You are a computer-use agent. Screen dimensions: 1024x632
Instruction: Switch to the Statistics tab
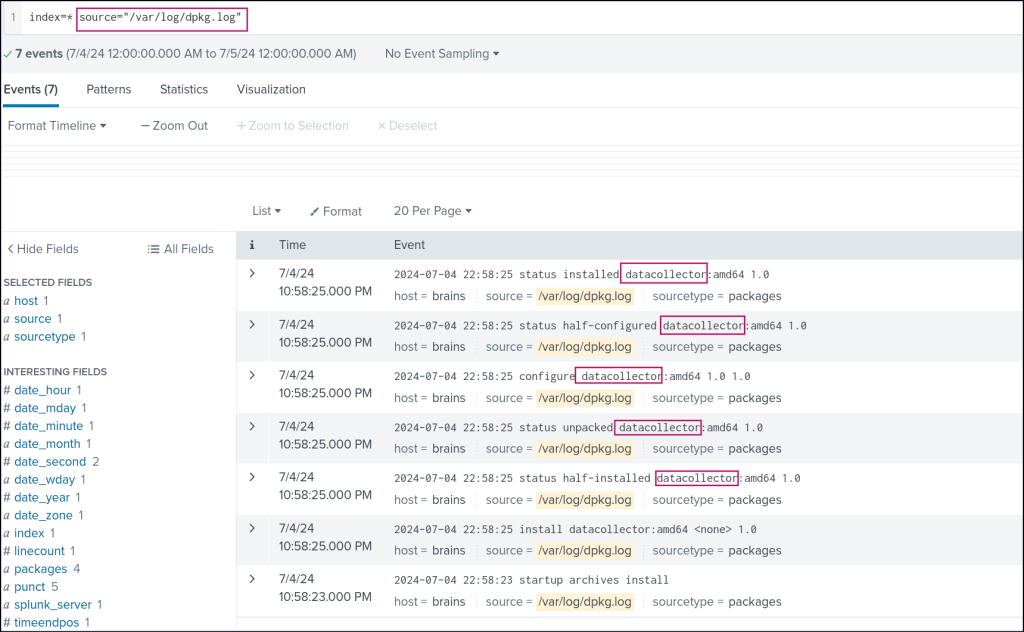184,89
